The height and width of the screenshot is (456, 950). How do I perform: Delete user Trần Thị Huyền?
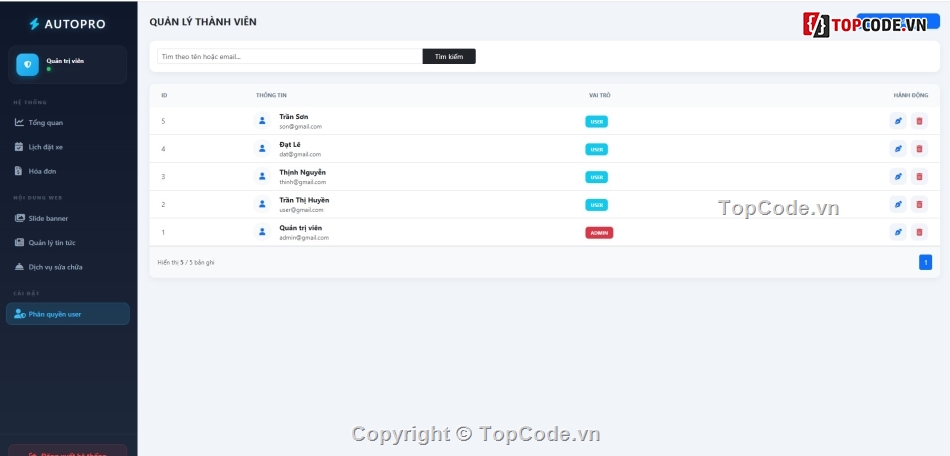tap(919, 205)
